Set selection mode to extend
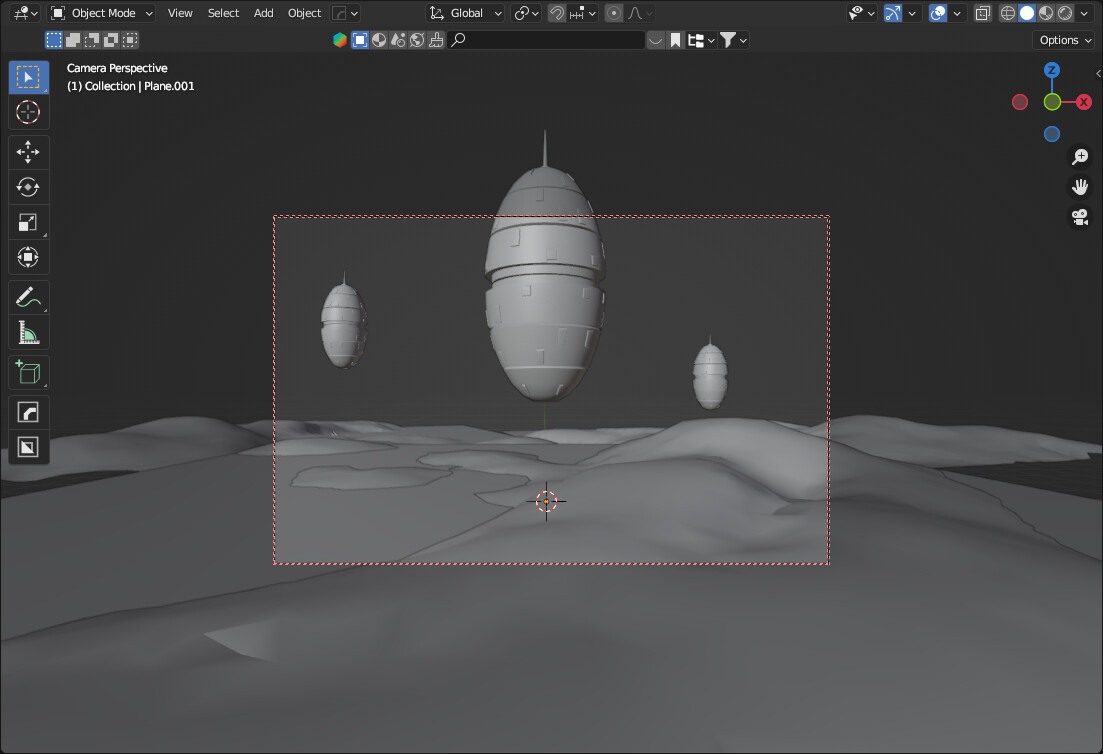The height and width of the screenshot is (754, 1103). (x=73, y=40)
